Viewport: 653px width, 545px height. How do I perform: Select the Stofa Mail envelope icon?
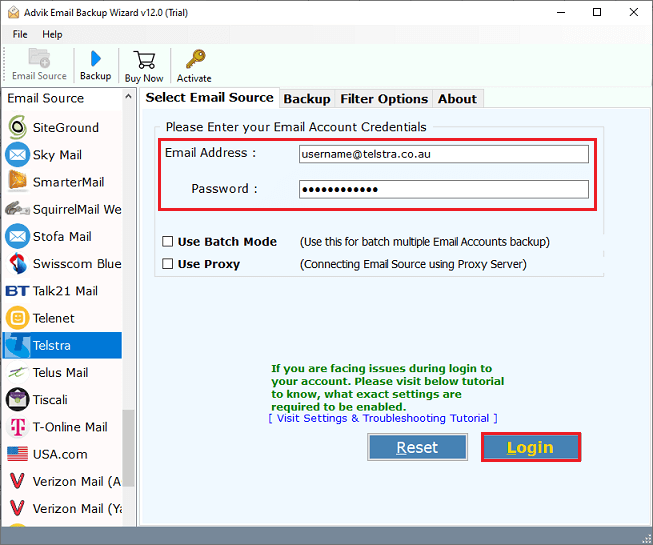pos(17,236)
